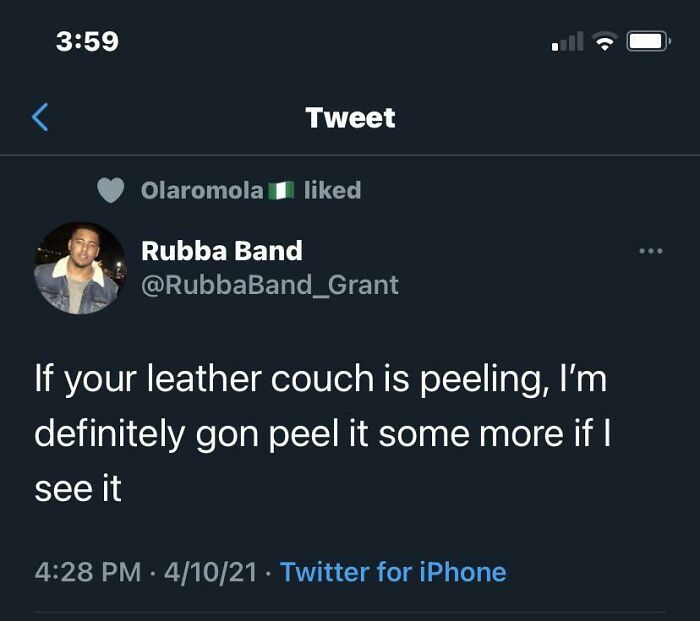Tap the word "definitely" in the tweet
This screenshot has height=621, width=700.
pos(111,435)
